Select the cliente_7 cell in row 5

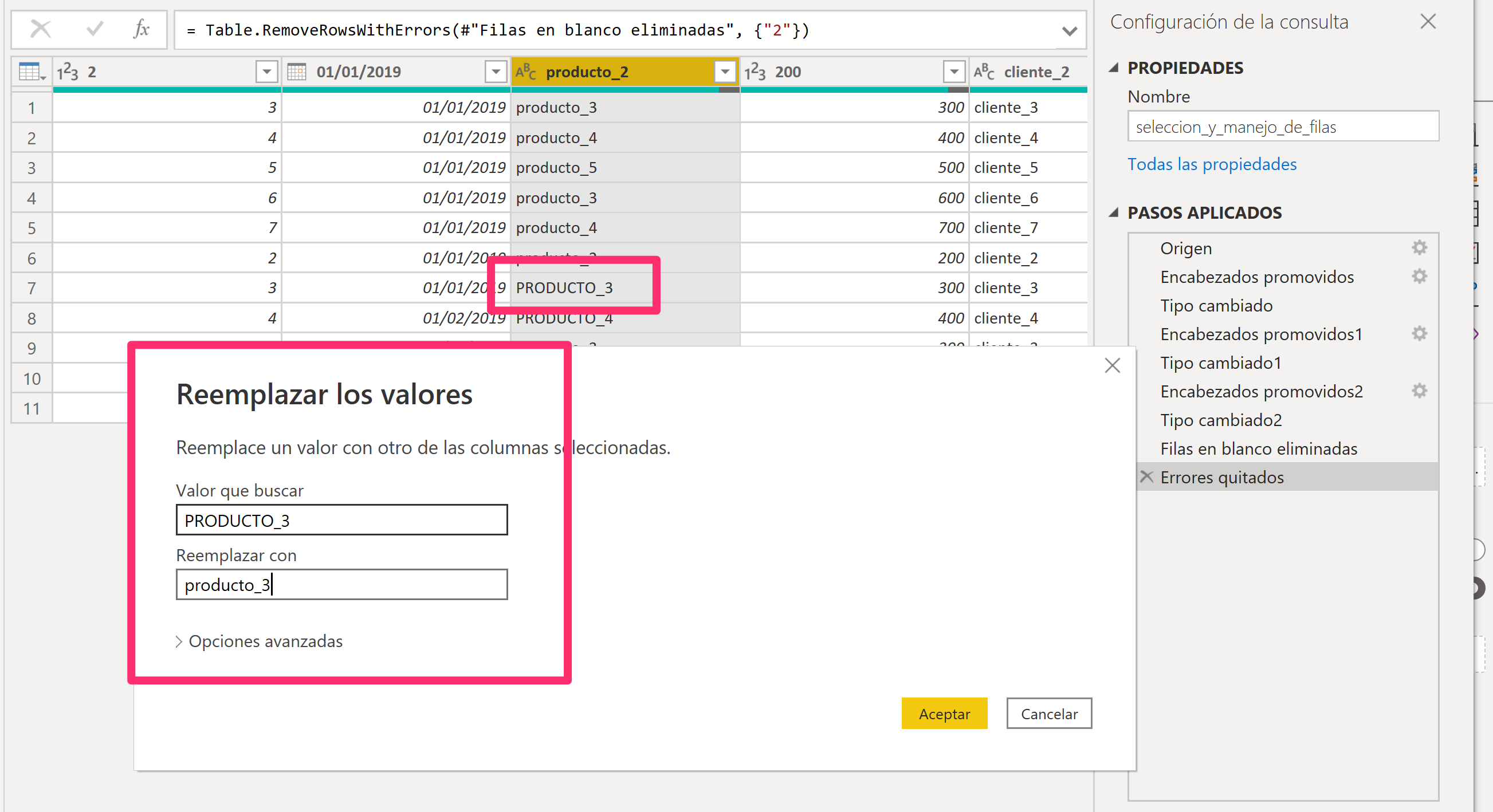pos(1029,227)
